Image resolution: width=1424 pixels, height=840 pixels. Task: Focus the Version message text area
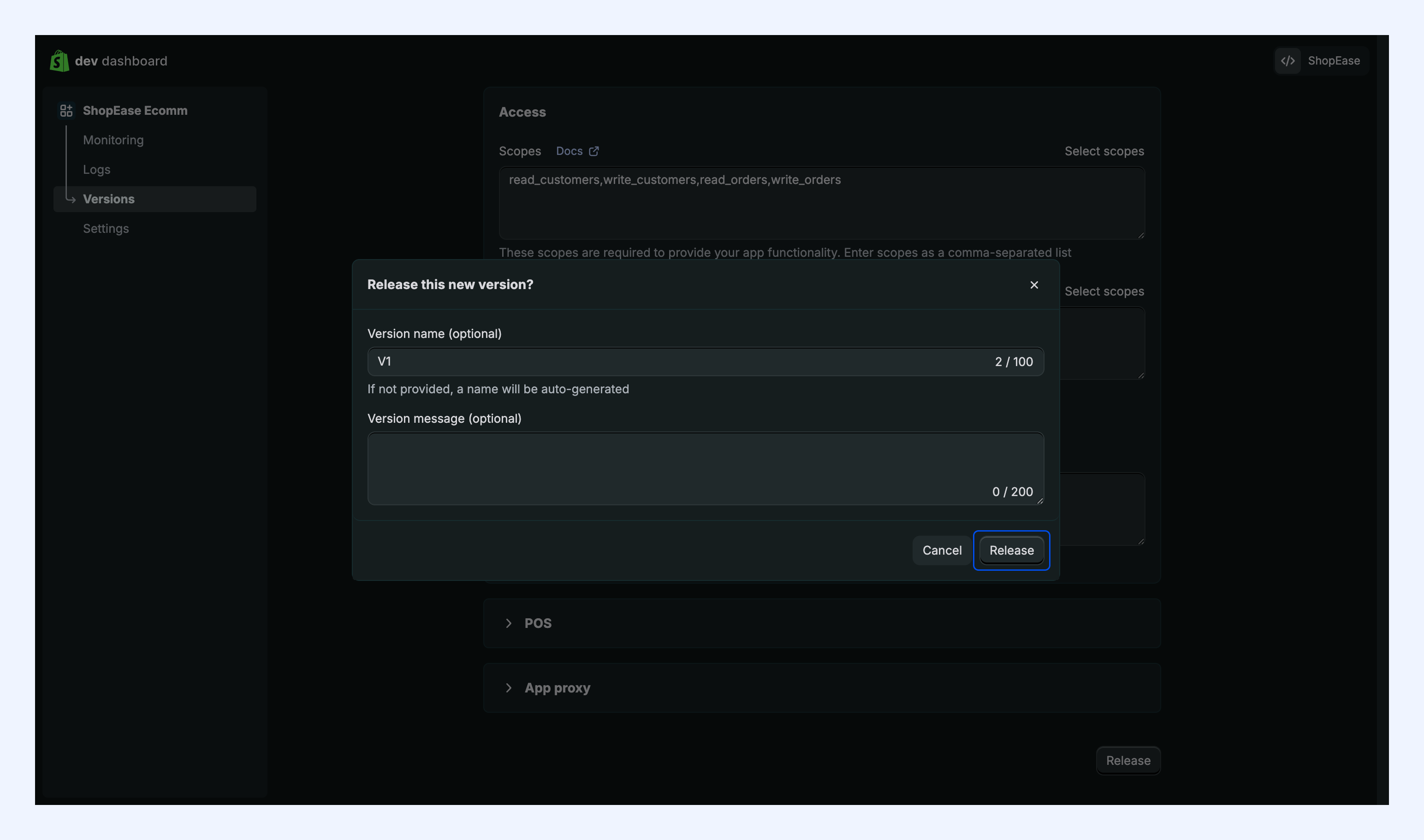click(x=706, y=469)
